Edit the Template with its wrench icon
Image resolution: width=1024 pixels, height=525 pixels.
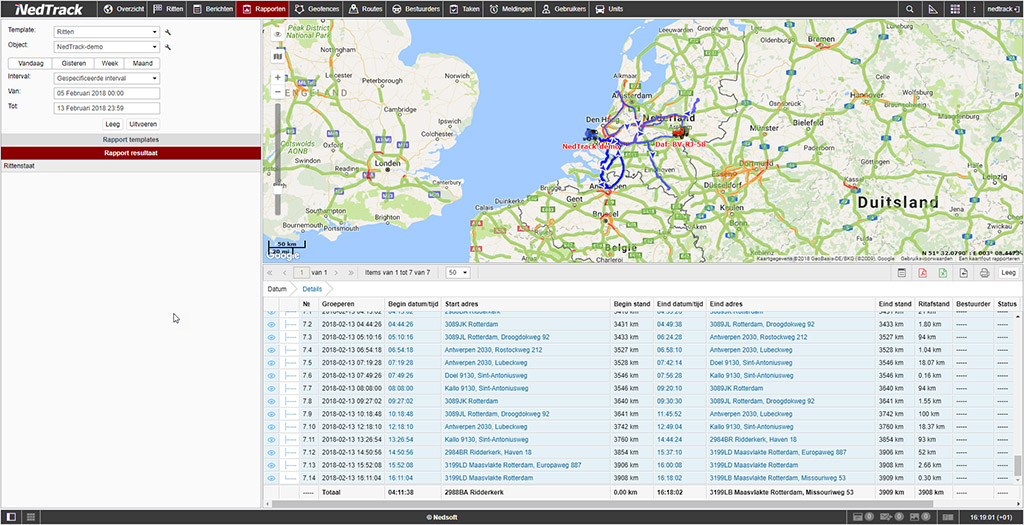coord(168,32)
